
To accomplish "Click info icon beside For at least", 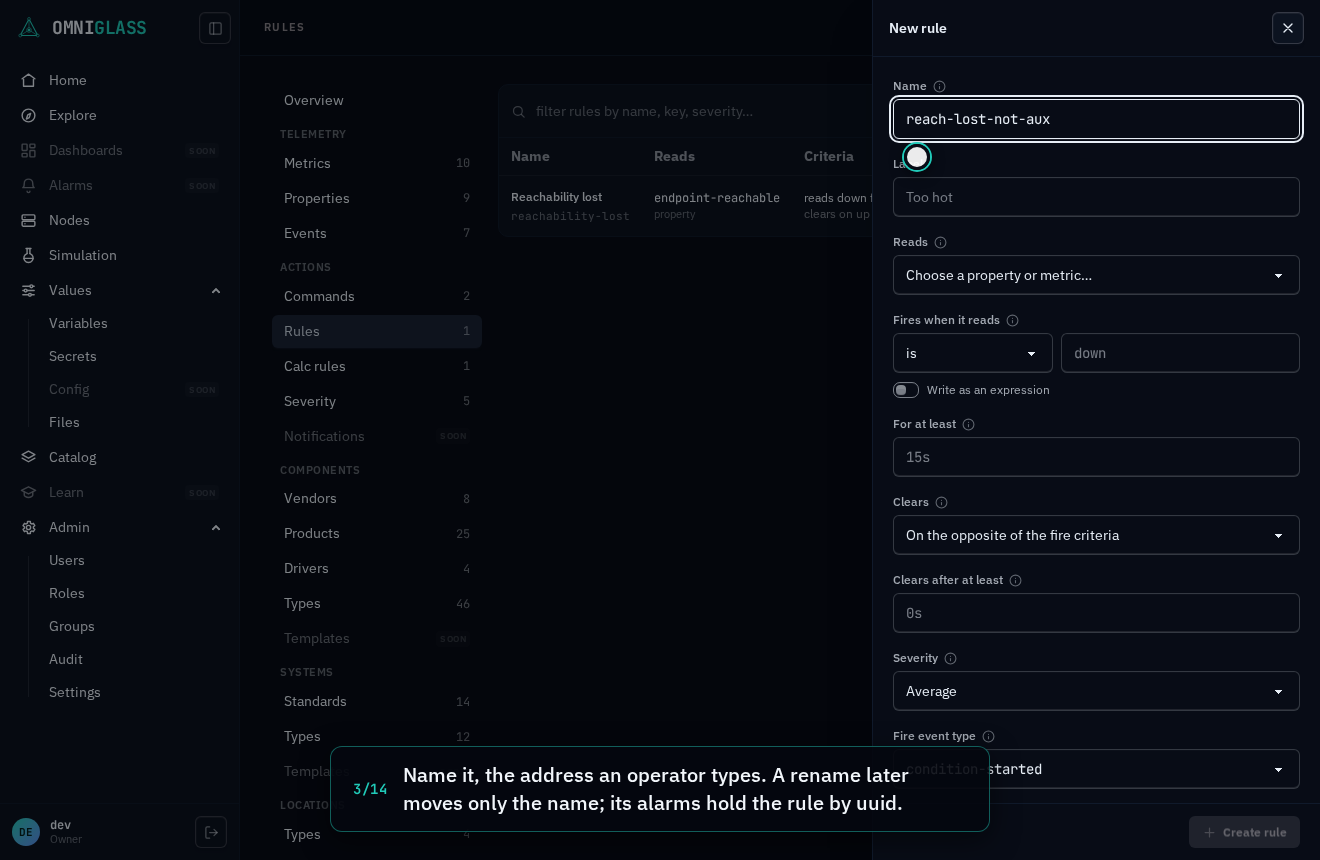I will (968, 424).
